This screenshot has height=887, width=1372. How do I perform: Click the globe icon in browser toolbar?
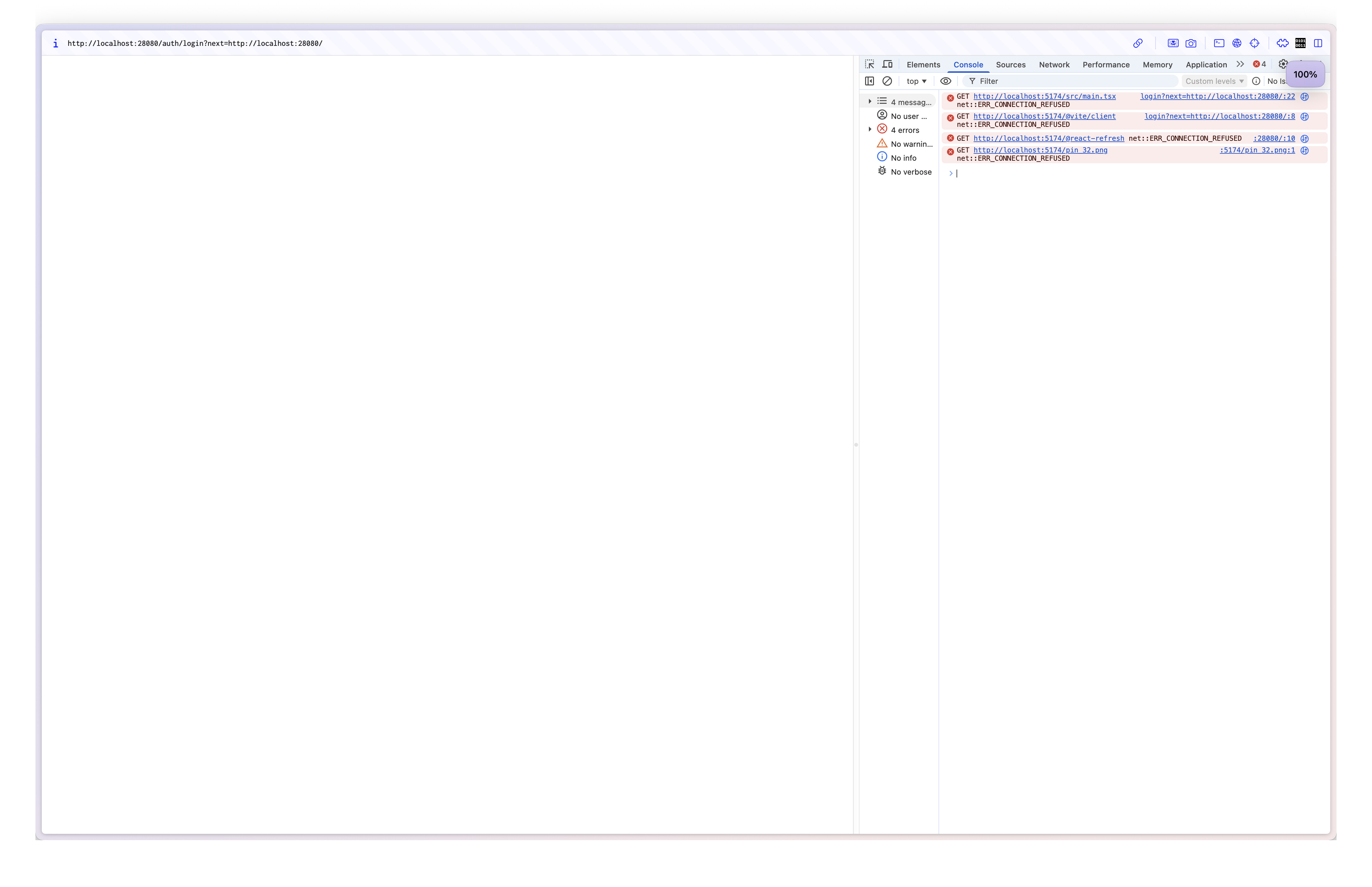click(x=1237, y=43)
